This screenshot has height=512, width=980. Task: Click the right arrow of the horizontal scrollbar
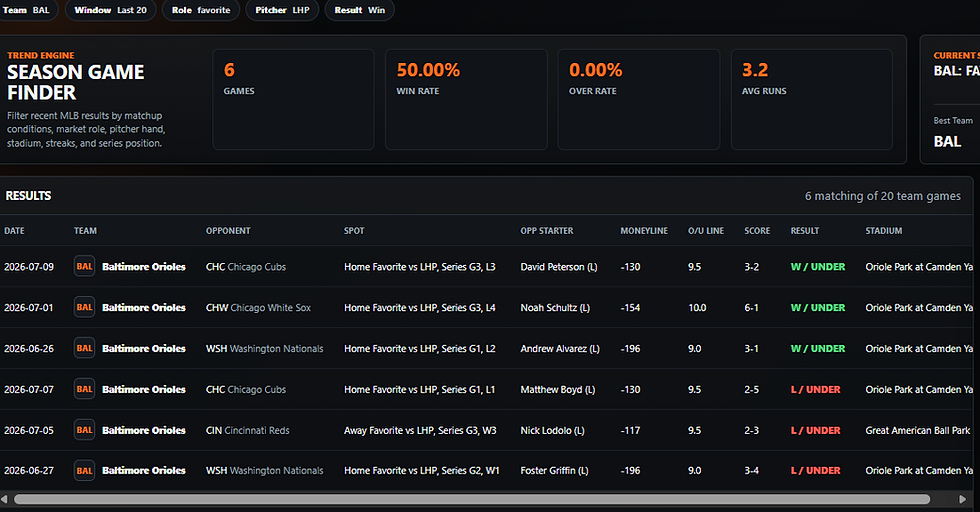[962, 499]
